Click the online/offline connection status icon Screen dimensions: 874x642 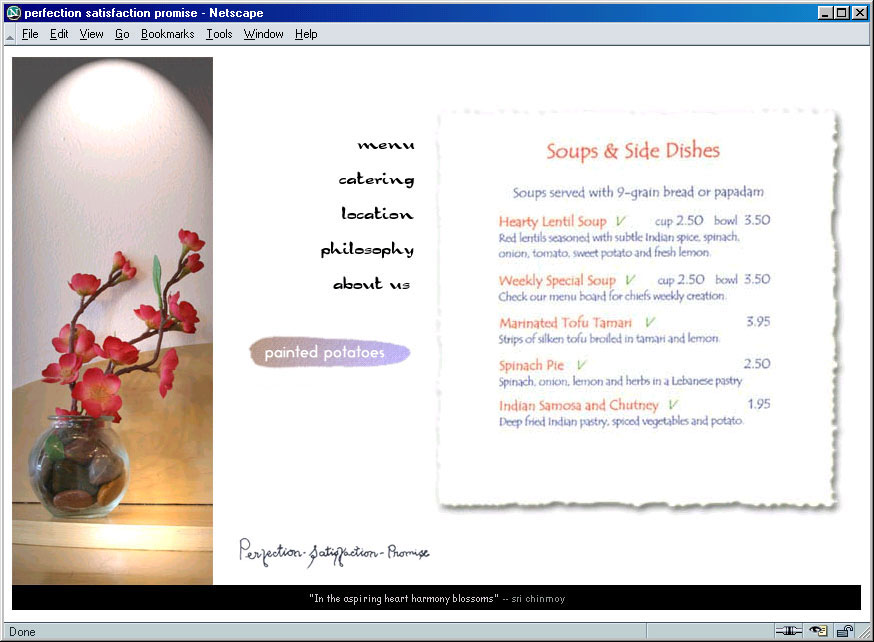(789, 631)
